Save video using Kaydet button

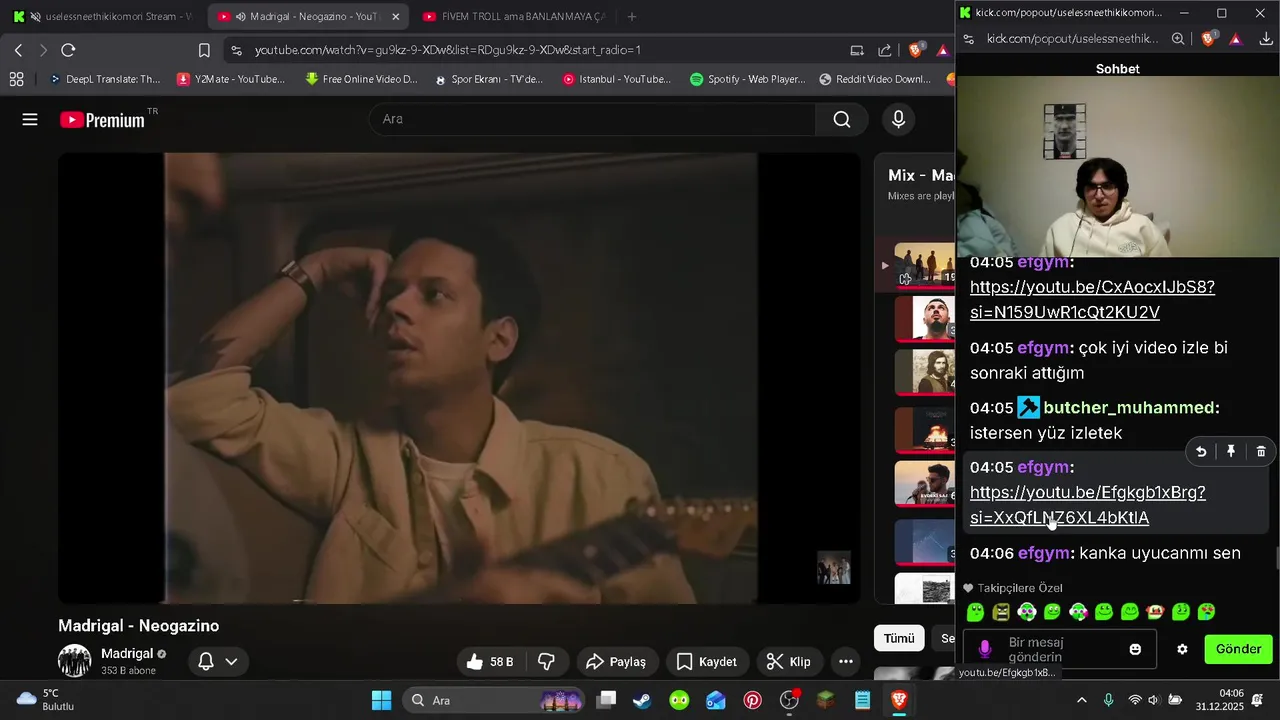(x=707, y=662)
